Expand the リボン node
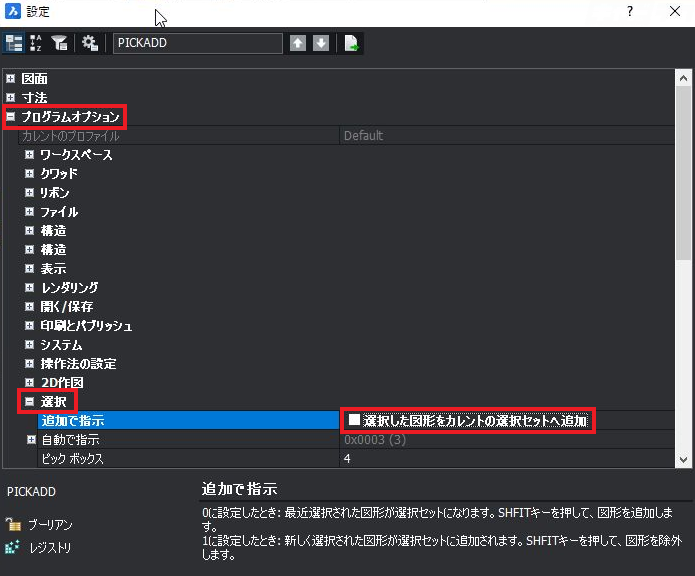 tap(29, 192)
